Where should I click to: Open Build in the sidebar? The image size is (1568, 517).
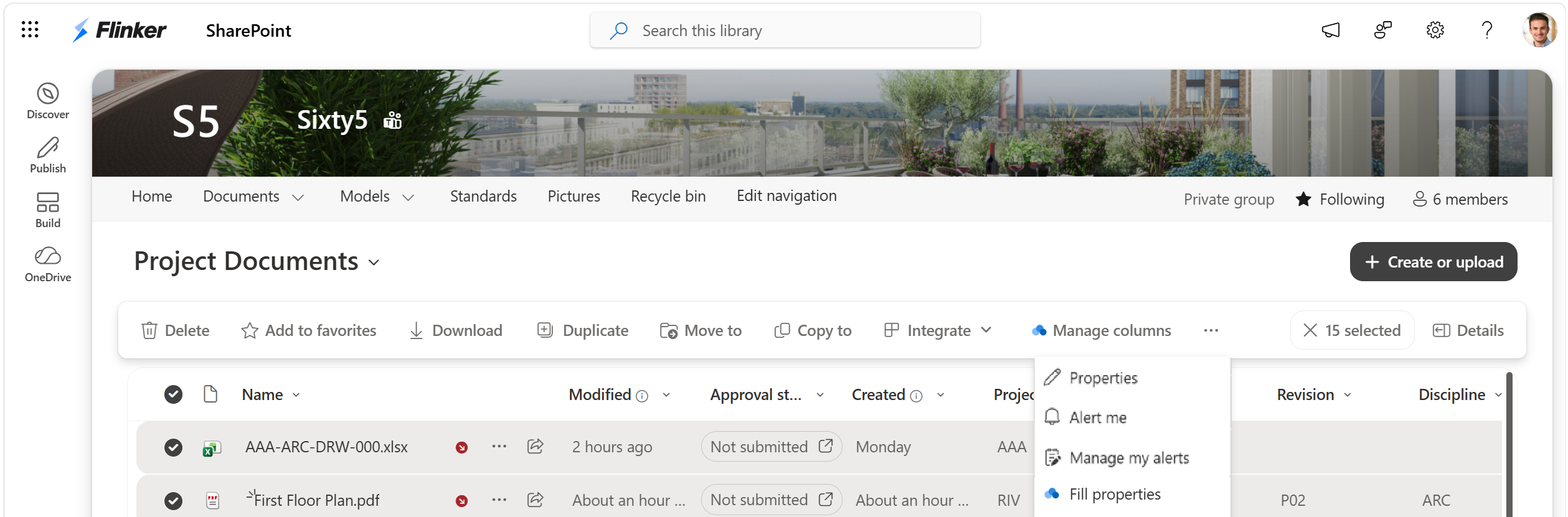[48, 210]
